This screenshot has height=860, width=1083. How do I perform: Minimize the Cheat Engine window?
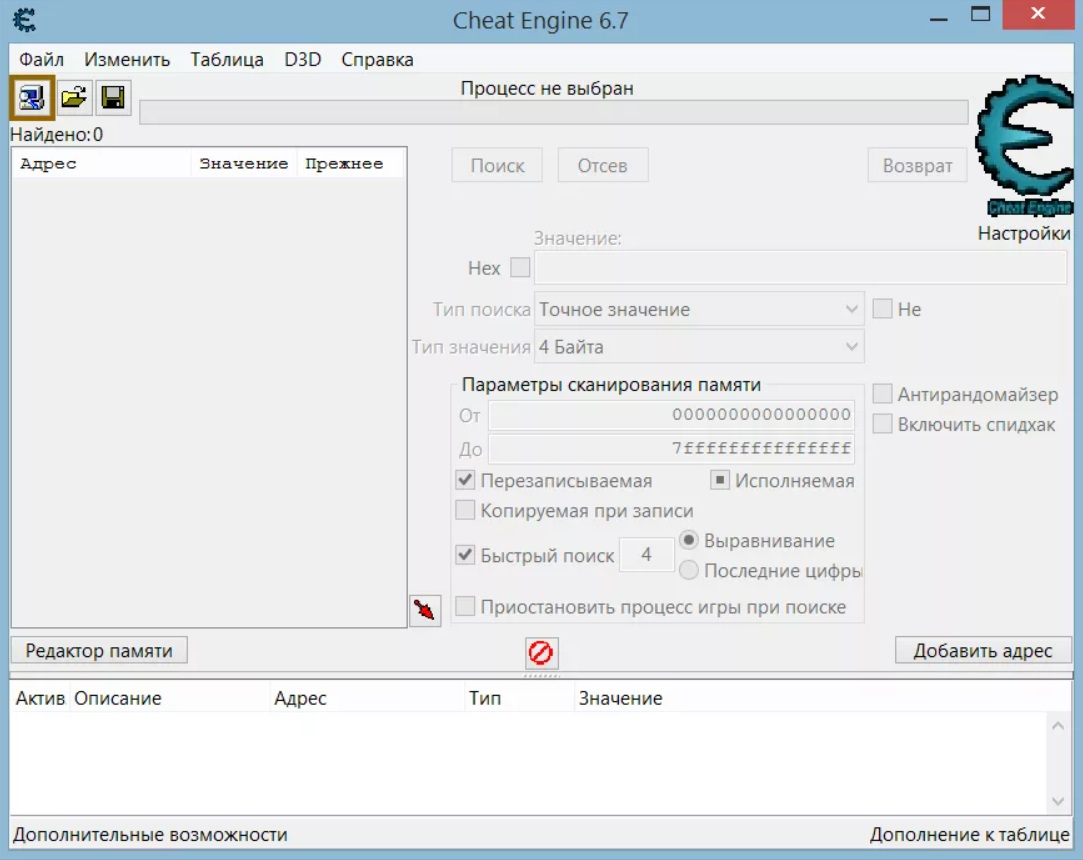[939, 17]
